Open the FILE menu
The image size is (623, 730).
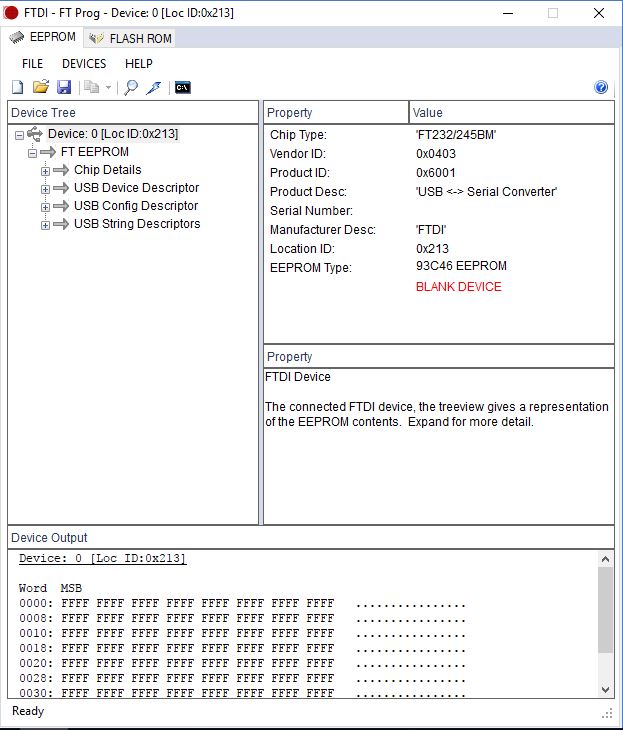click(x=32, y=64)
